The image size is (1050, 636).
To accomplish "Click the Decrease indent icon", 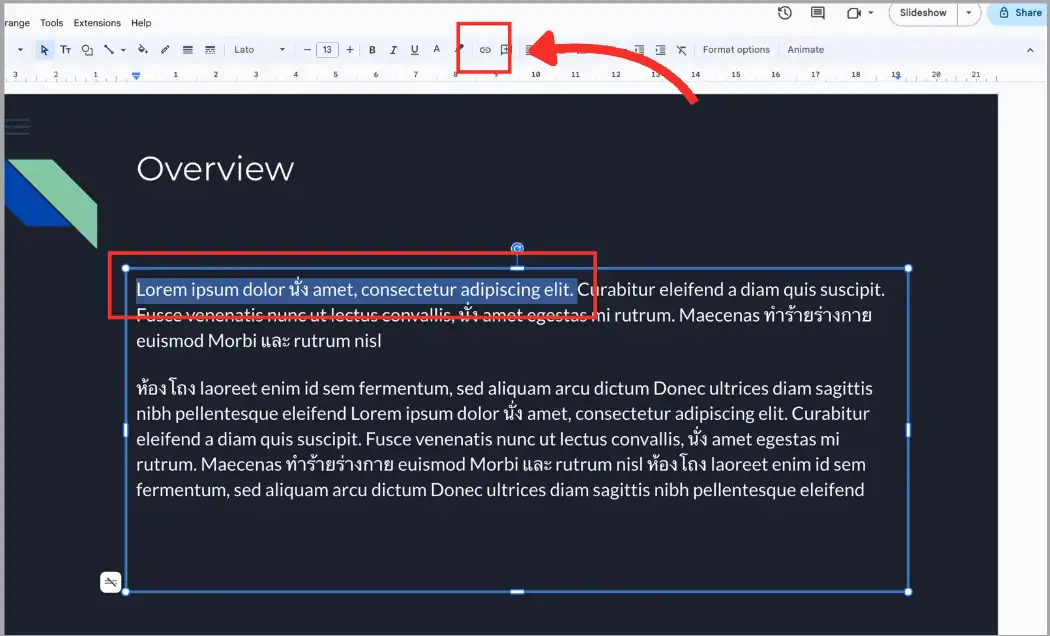I will (x=640, y=50).
